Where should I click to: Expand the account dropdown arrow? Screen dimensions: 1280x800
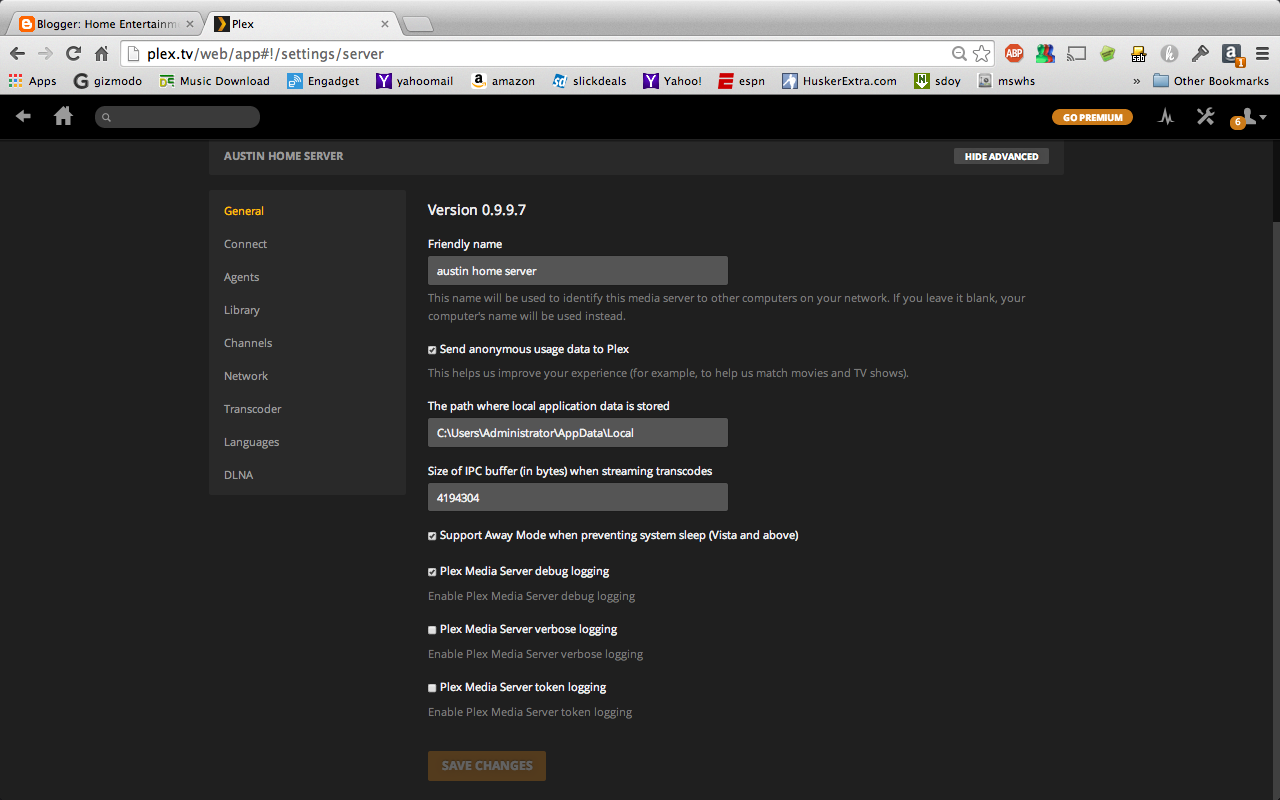tap(1263, 116)
